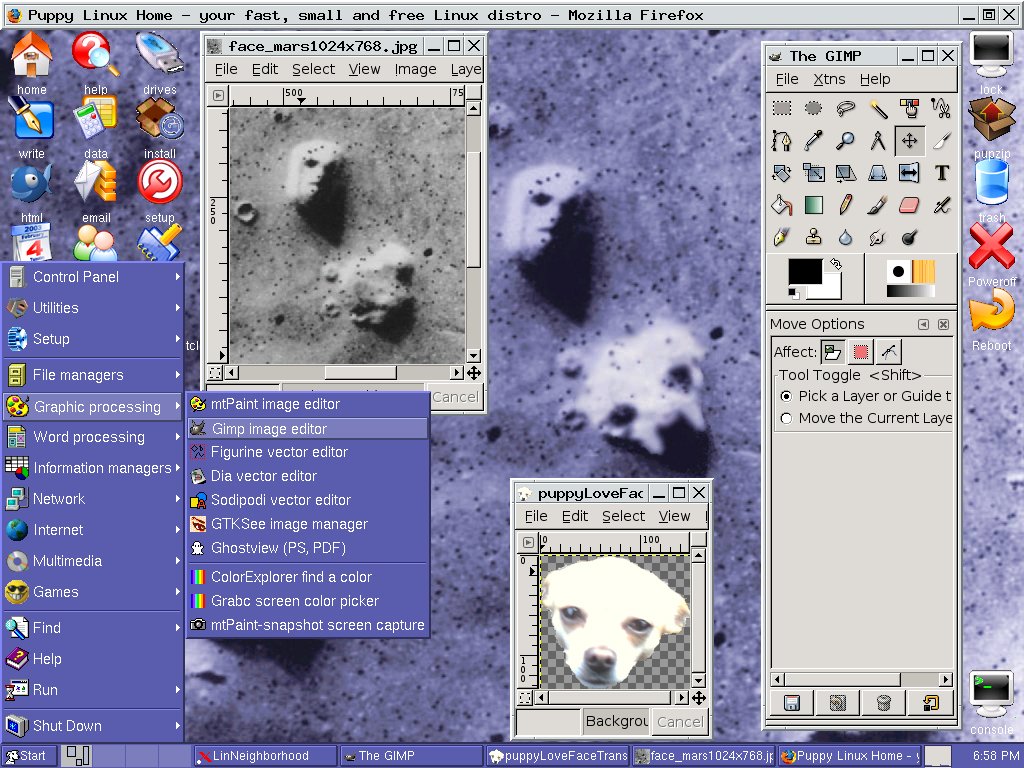The image size is (1024, 768).
Task: Select the Ink tool
Action: click(782, 237)
